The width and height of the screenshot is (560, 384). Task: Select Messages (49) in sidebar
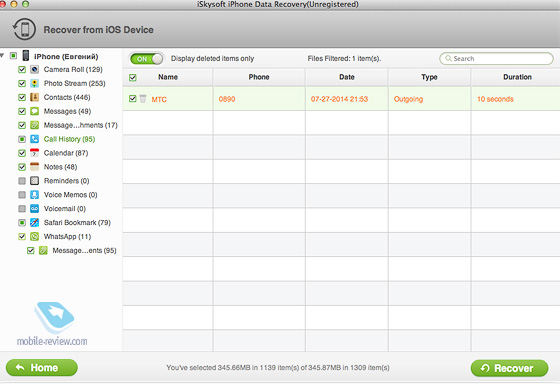(67, 111)
